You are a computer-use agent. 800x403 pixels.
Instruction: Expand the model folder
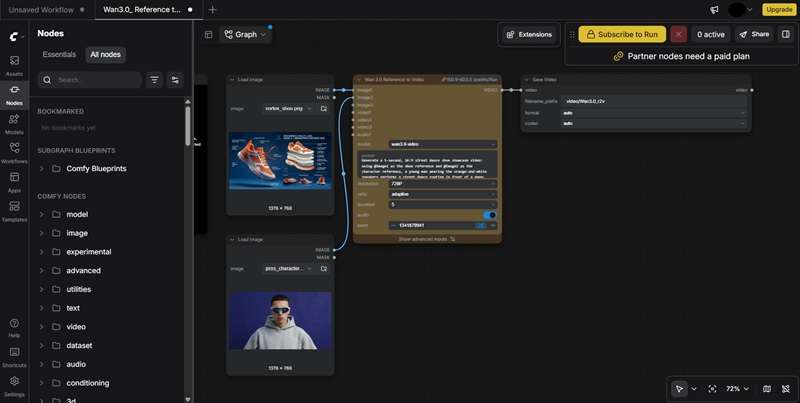42,214
